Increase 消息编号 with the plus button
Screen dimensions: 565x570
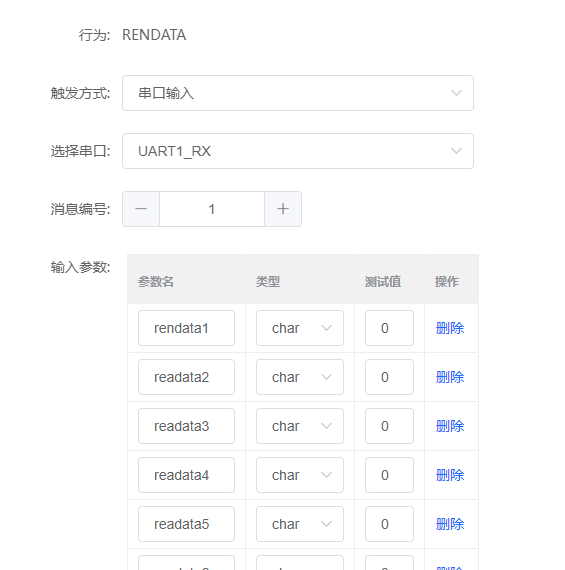tap(283, 209)
